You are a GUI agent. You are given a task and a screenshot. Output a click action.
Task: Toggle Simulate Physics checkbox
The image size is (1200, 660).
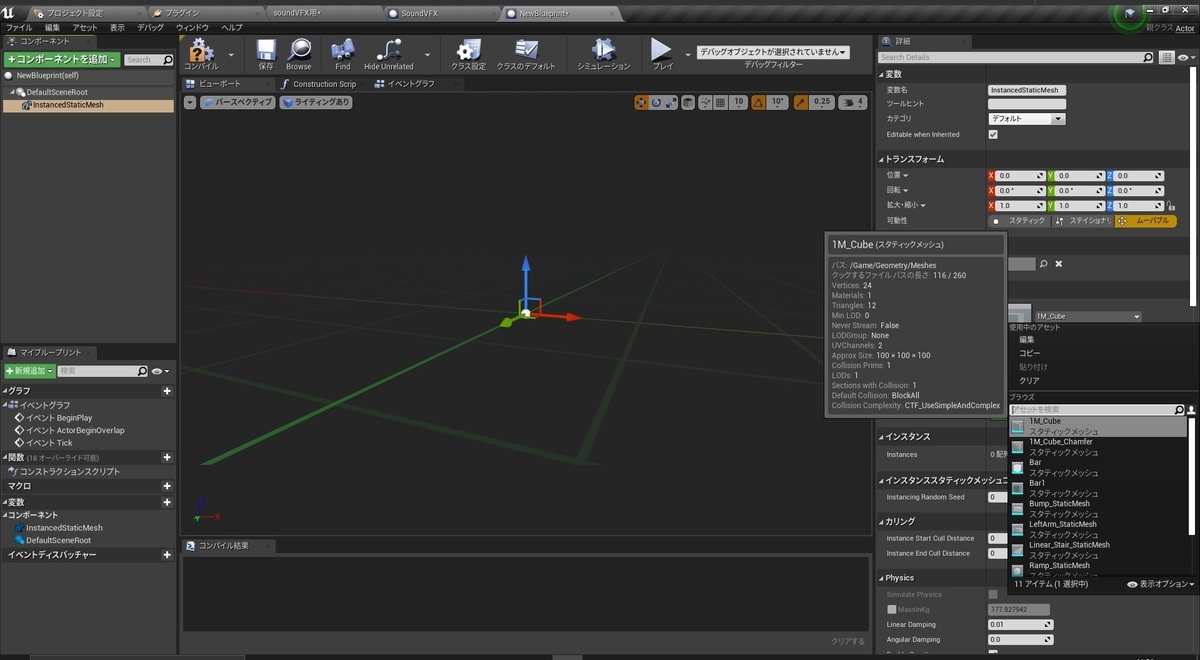[993, 594]
